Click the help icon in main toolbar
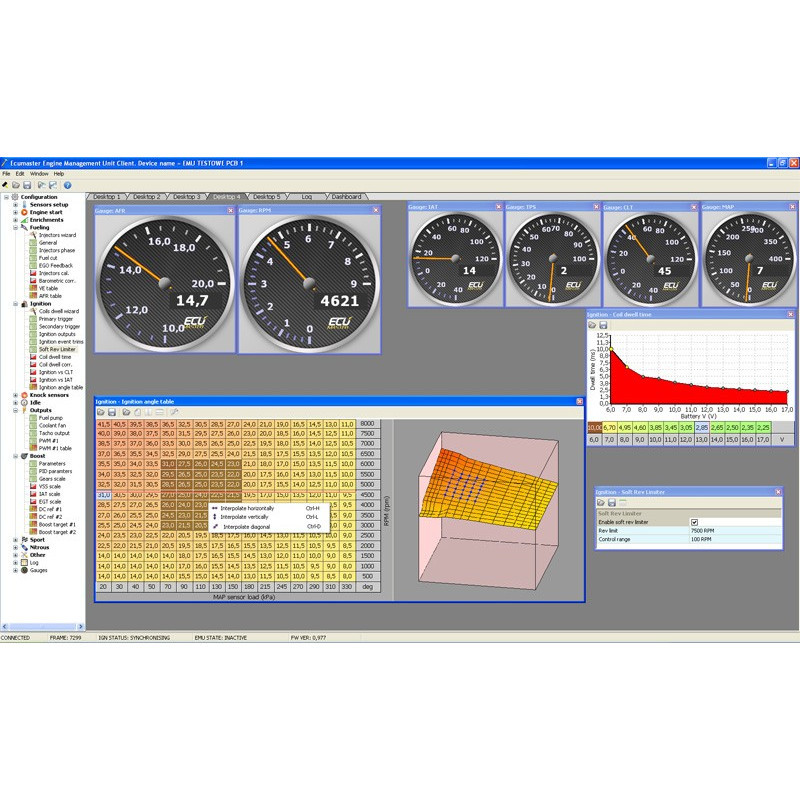Viewport: 800px width, 800px height. tap(67, 185)
